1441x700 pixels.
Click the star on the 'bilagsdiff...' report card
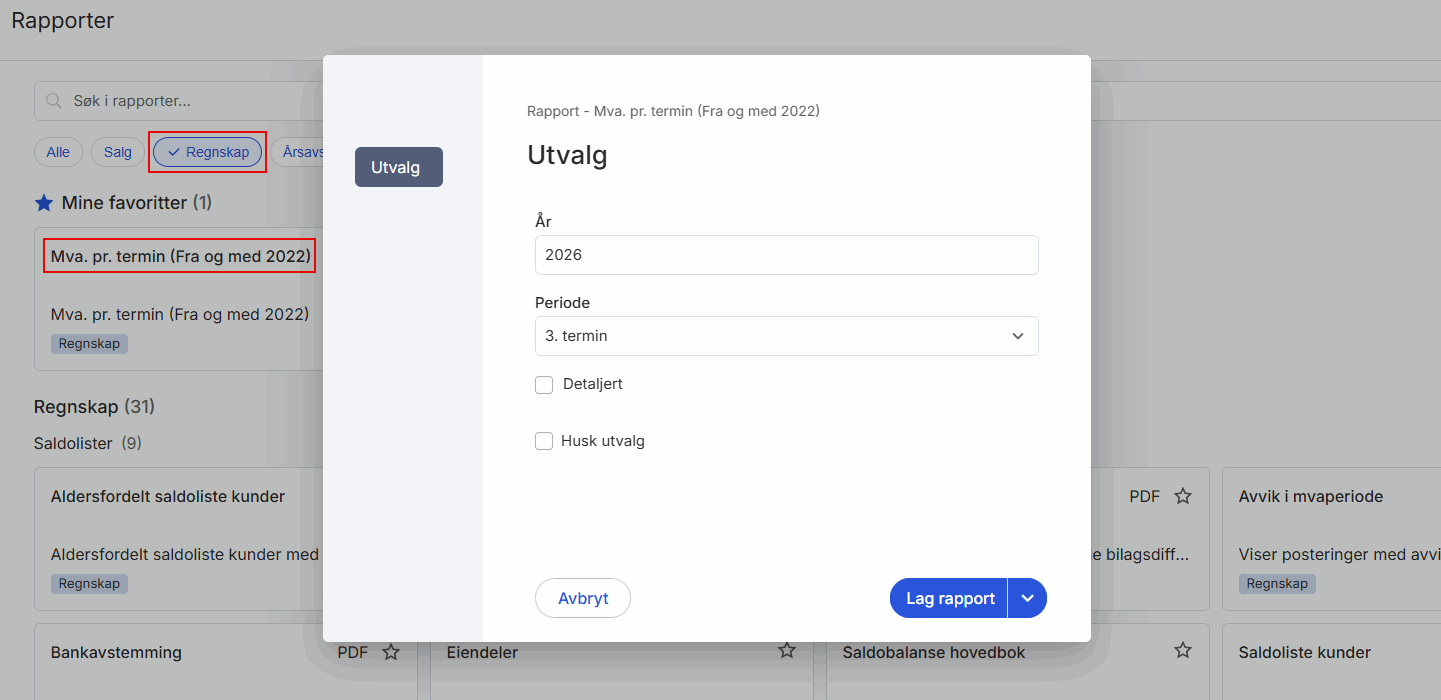click(x=1183, y=496)
